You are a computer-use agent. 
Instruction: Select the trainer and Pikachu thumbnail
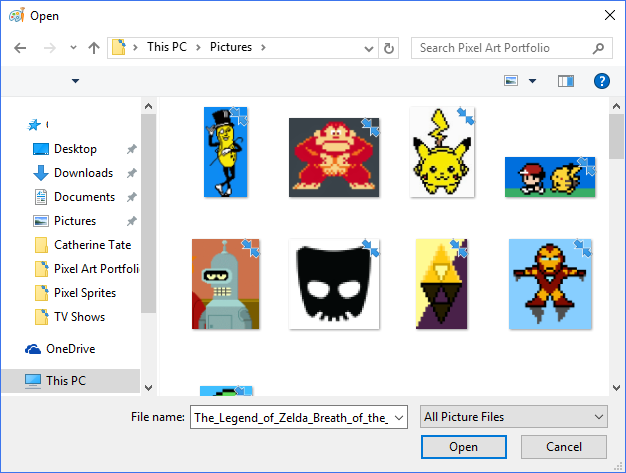click(x=550, y=177)
